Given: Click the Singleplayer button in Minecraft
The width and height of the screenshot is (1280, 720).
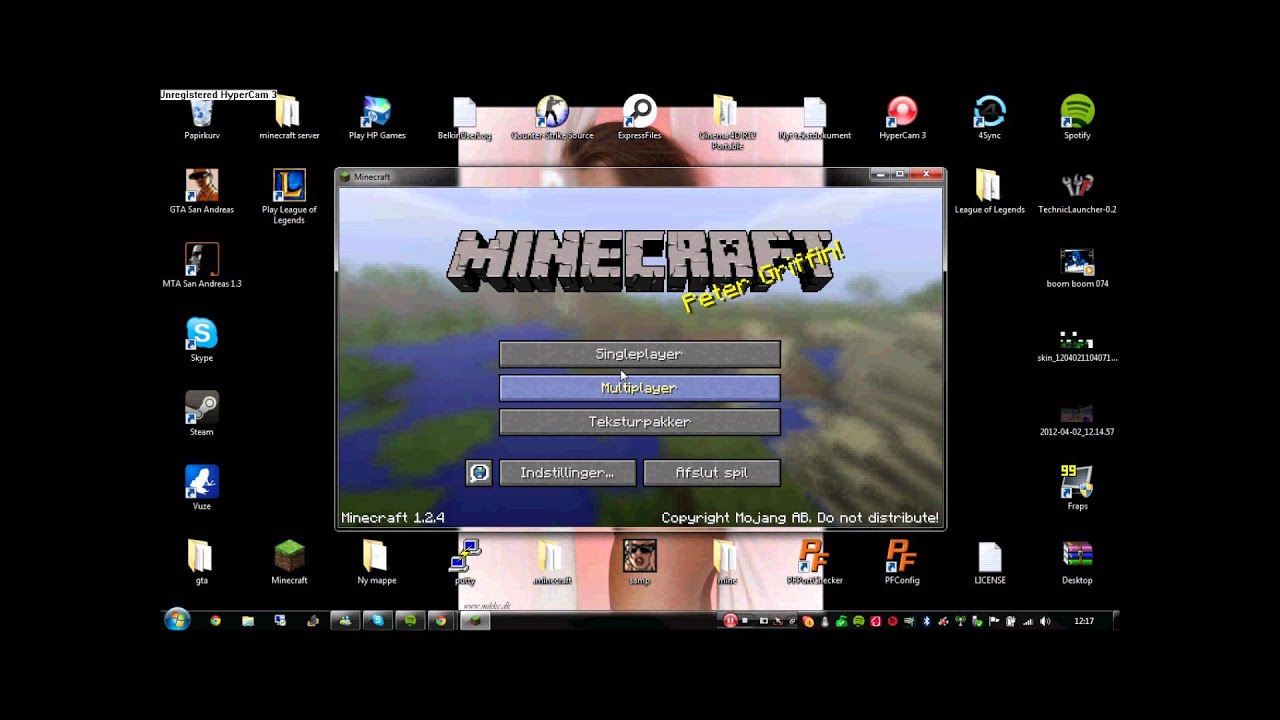Looking at the screenshot, I should pos(640,354).
